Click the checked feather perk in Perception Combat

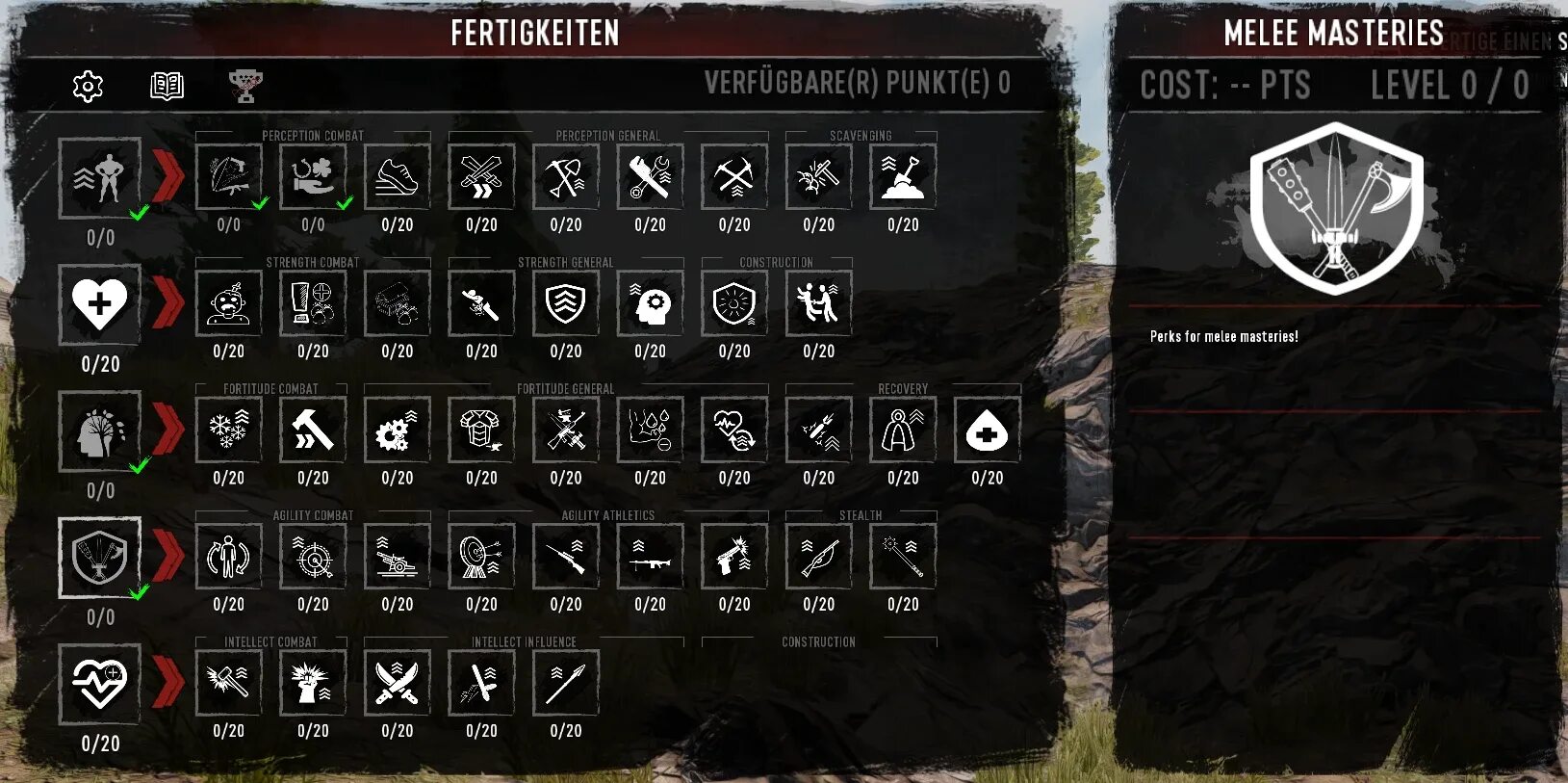pos(229,177)
